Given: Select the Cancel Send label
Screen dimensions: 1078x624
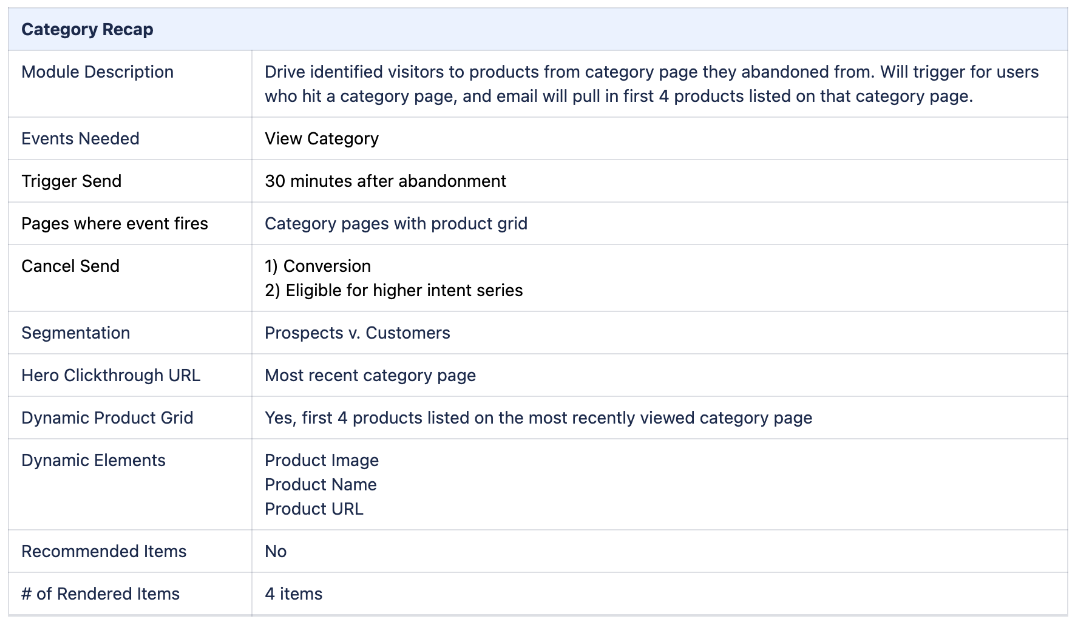Looking at the screenshot, I should pyautogui.click(x=70, y=267).
